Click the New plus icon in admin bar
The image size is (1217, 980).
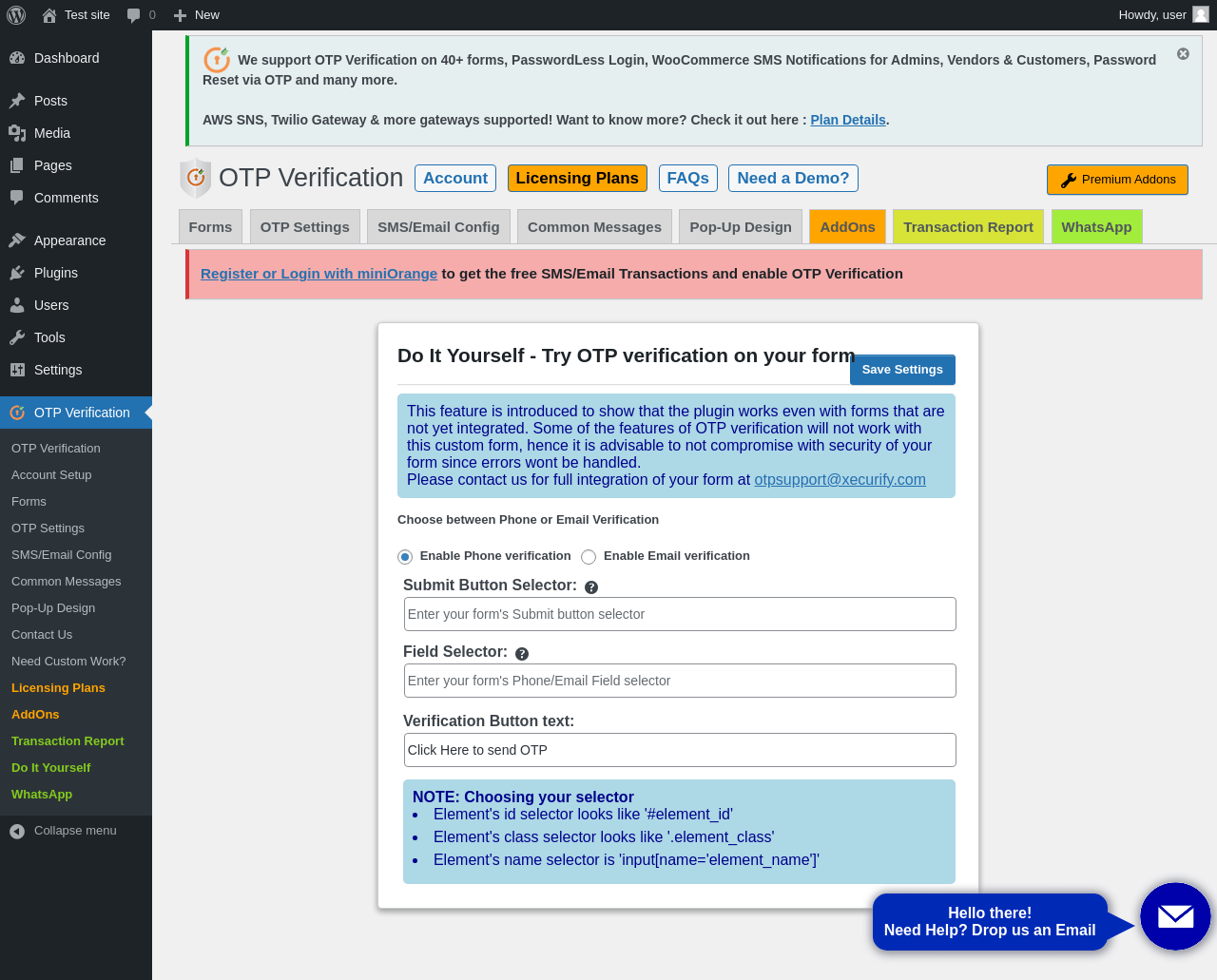(x=180, y=15)
